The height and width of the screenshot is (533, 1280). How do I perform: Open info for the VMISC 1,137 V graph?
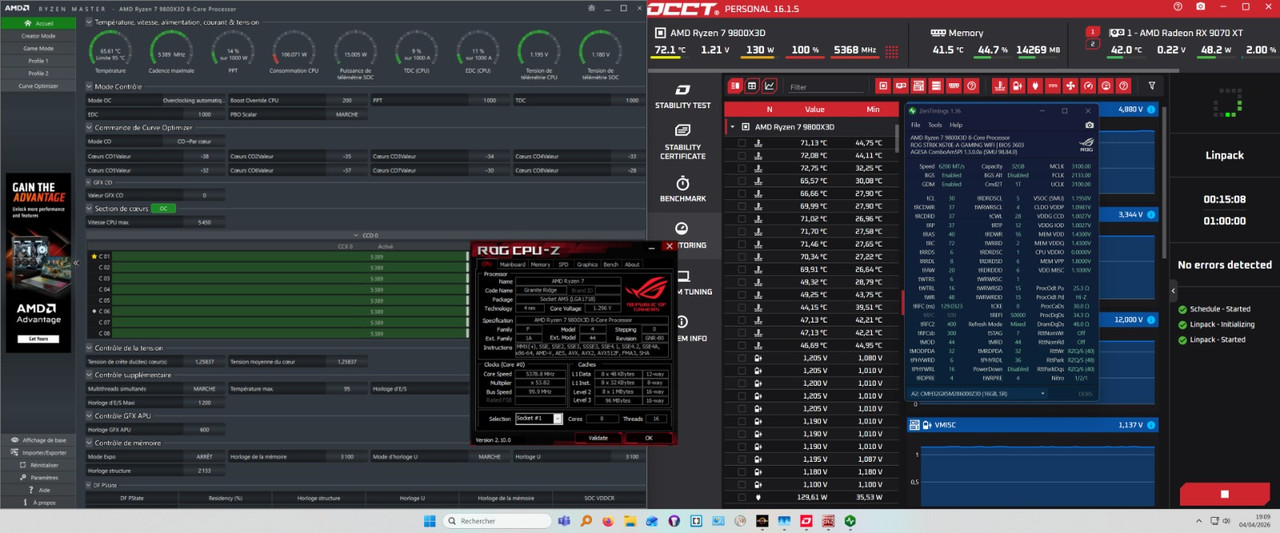(x=1151, y=425)
